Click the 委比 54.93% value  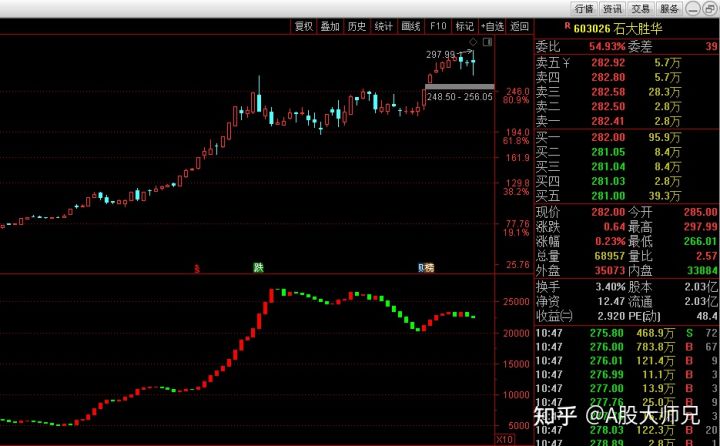click(x=607, y=47)
